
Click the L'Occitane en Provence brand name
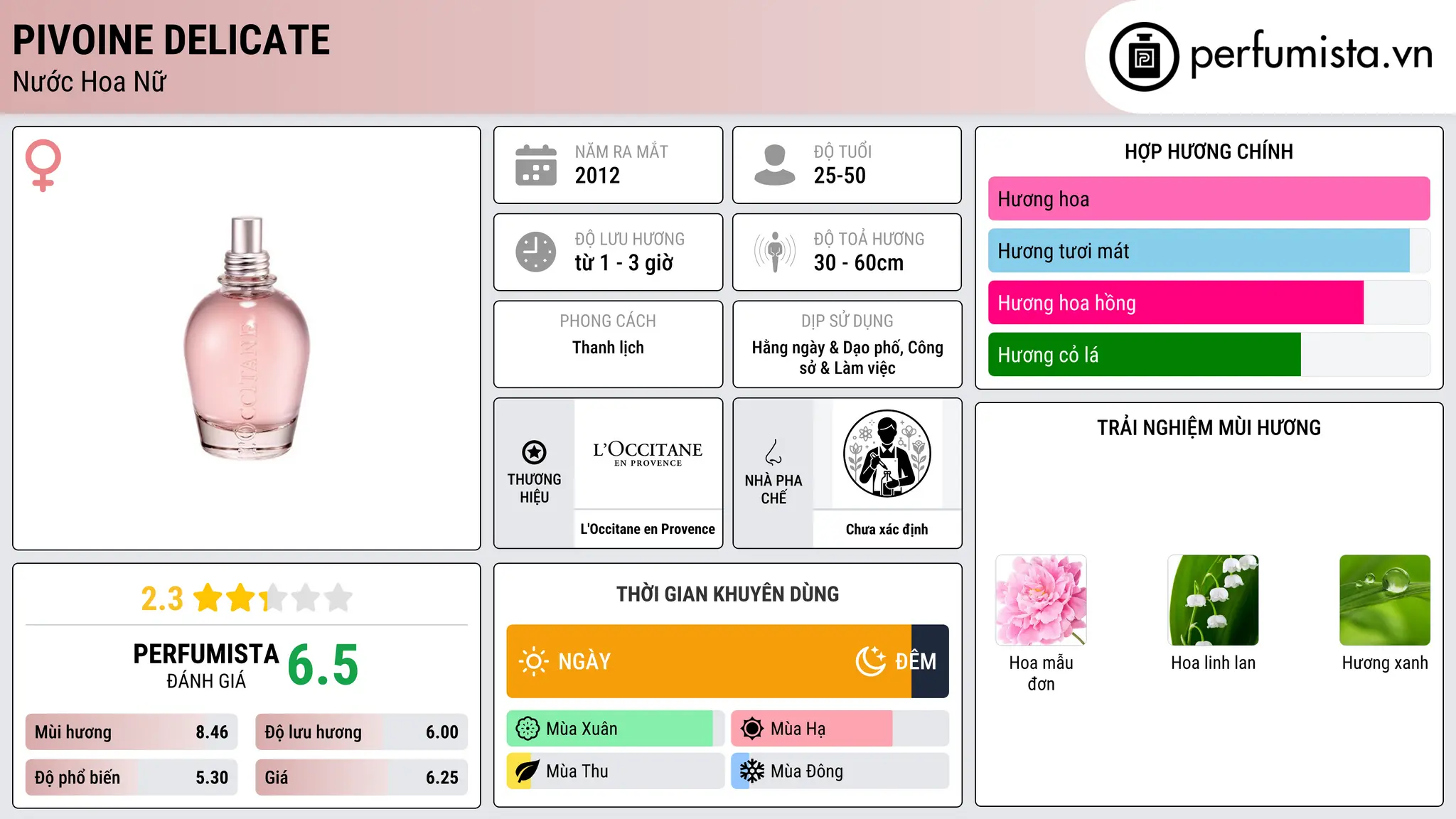click(648, 529)
